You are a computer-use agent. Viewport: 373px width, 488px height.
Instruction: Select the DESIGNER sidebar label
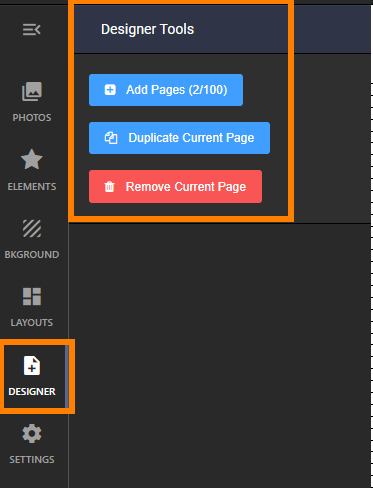(x=32, y=392)
